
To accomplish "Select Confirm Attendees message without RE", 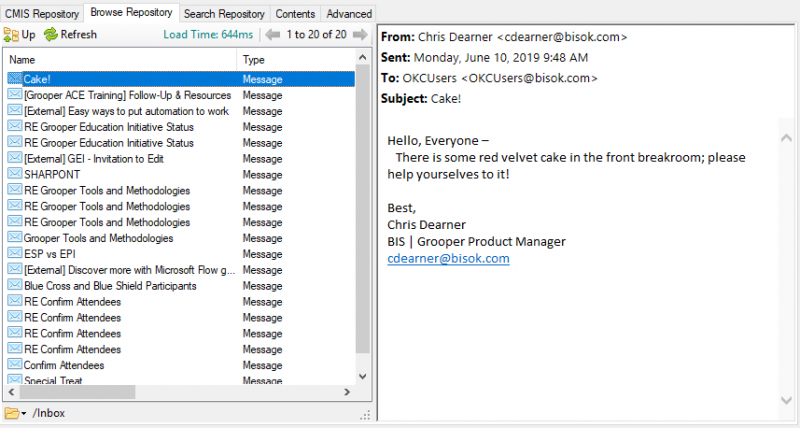I will (x=64, y=365).
